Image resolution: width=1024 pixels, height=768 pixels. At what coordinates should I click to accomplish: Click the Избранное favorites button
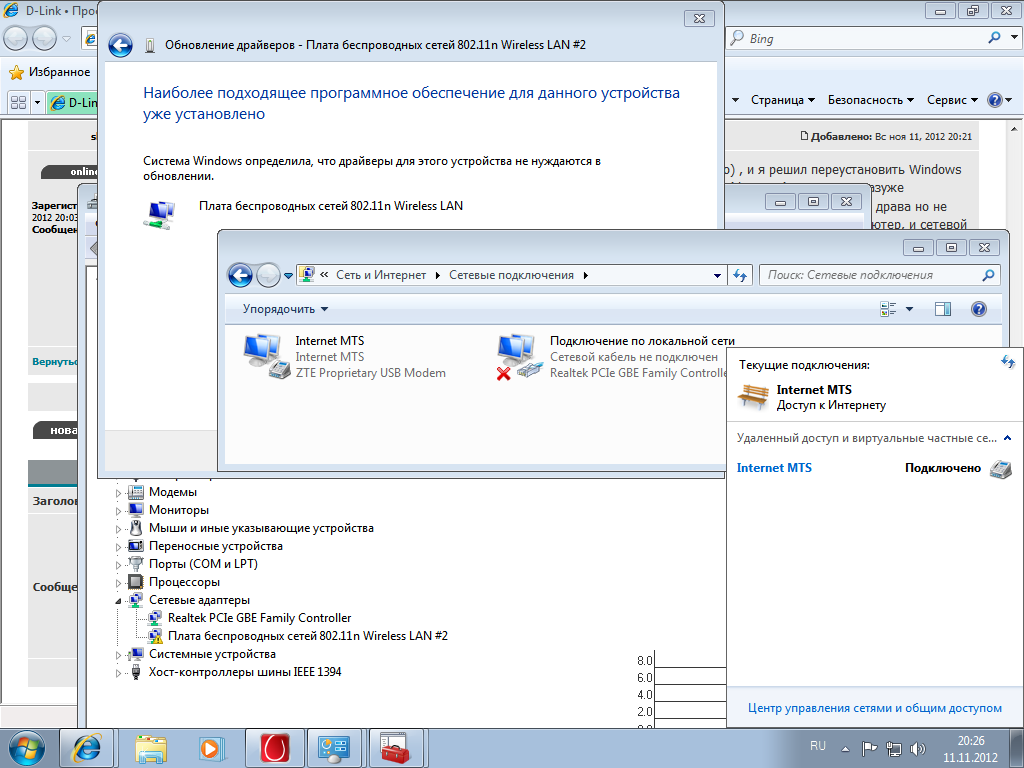pos(50,72)
